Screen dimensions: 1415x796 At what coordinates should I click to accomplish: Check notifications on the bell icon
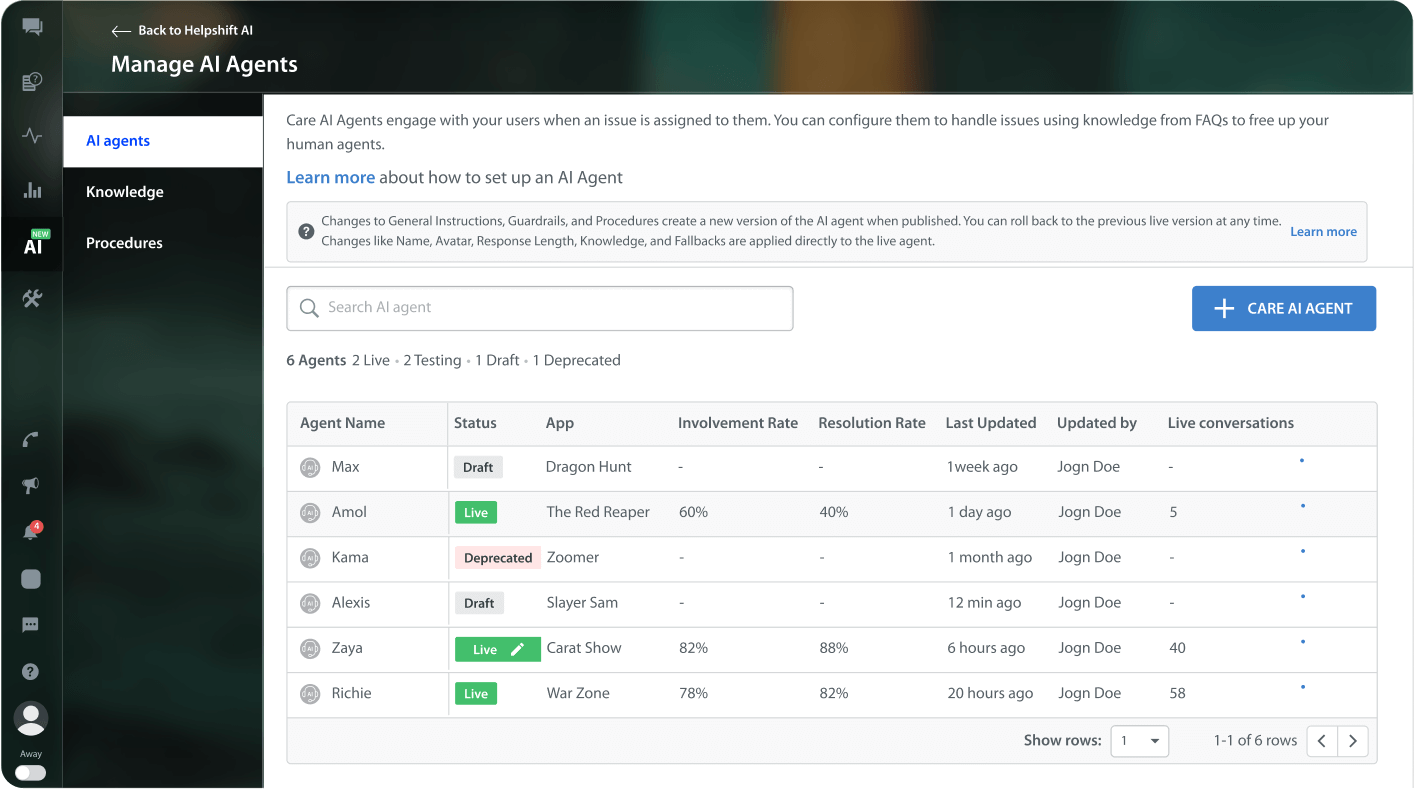(31, 530)
